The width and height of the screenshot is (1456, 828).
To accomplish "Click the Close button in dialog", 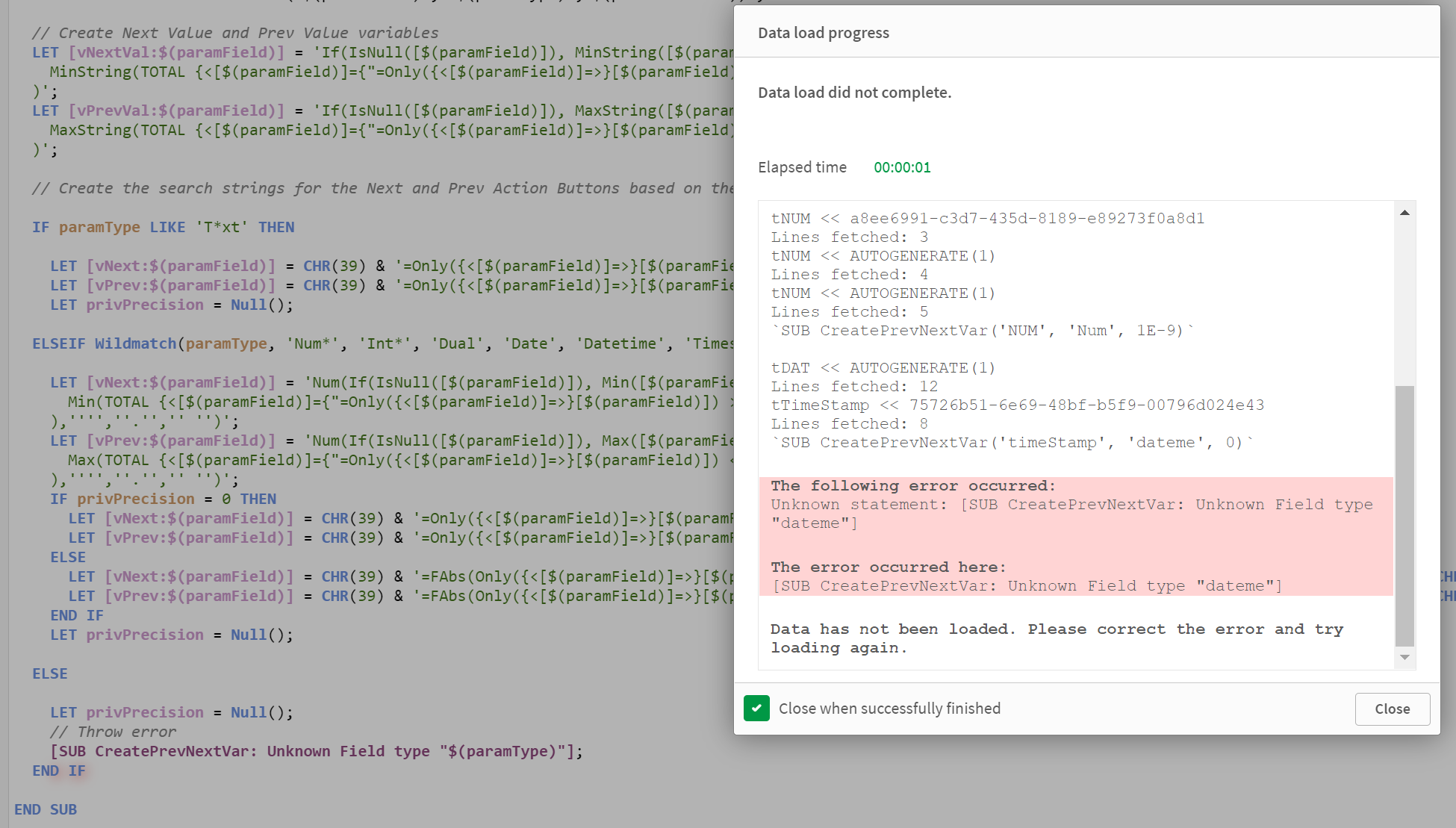I will (x=1392, y=709).
